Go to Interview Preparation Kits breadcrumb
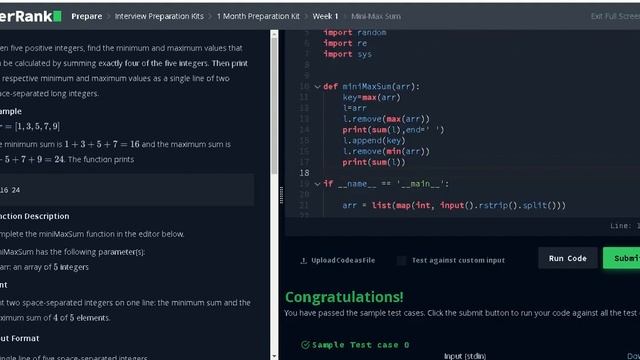 pyautogui.click(x=159, y=16)
